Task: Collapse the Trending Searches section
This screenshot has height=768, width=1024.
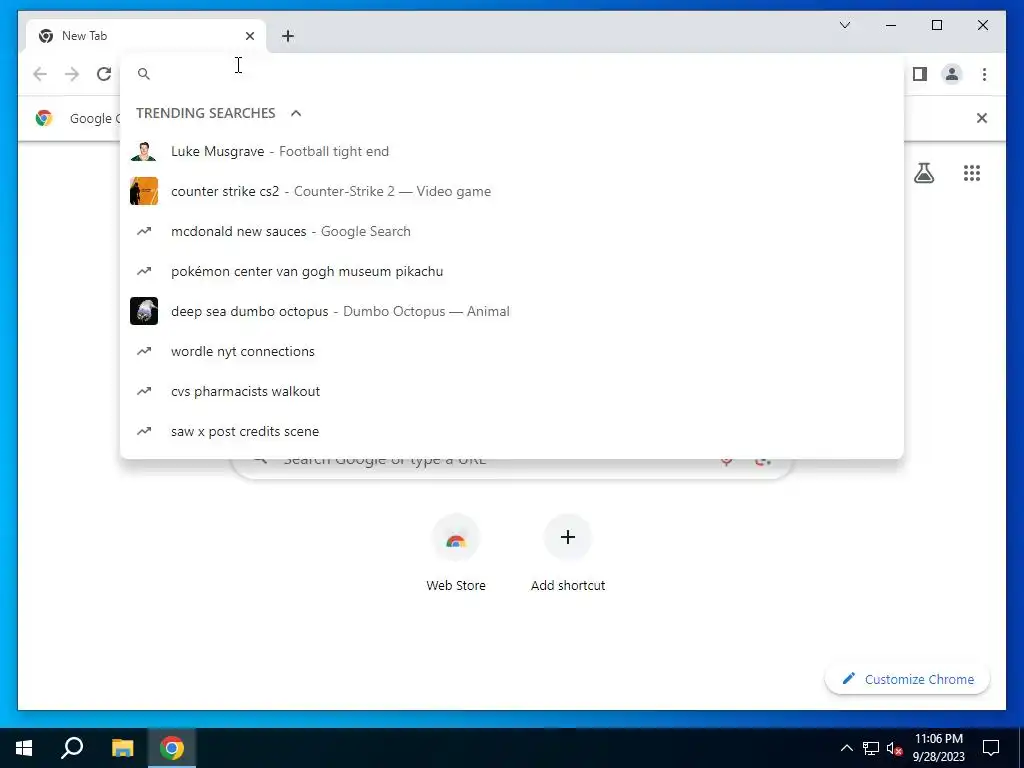Action: click(296, 113)
